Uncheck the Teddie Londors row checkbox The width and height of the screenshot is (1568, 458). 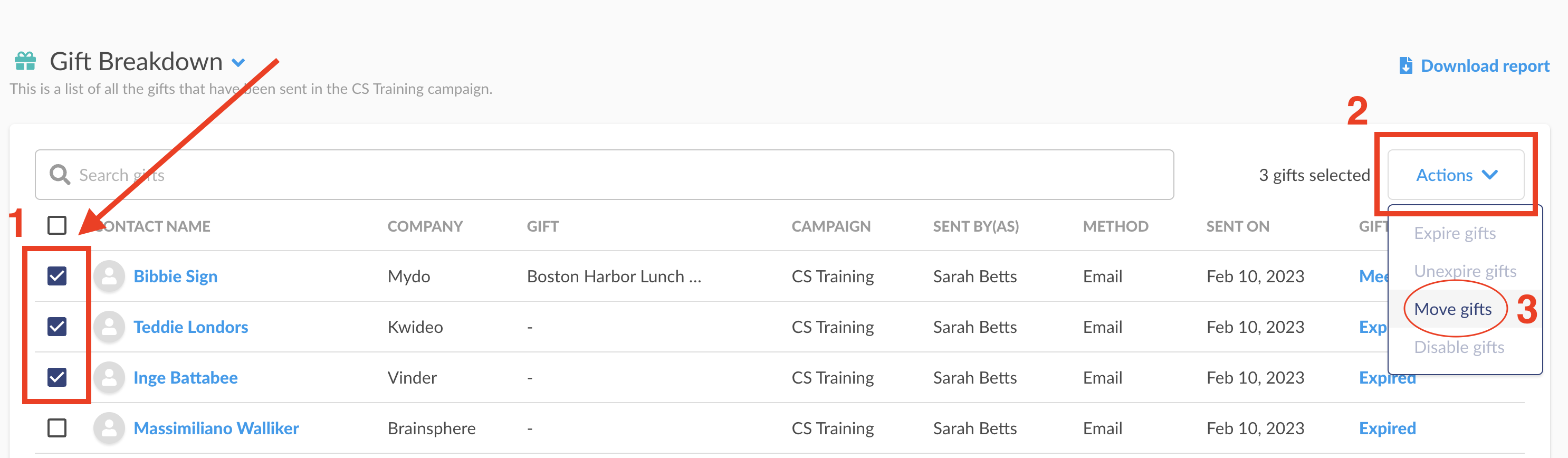pos(57,327)
